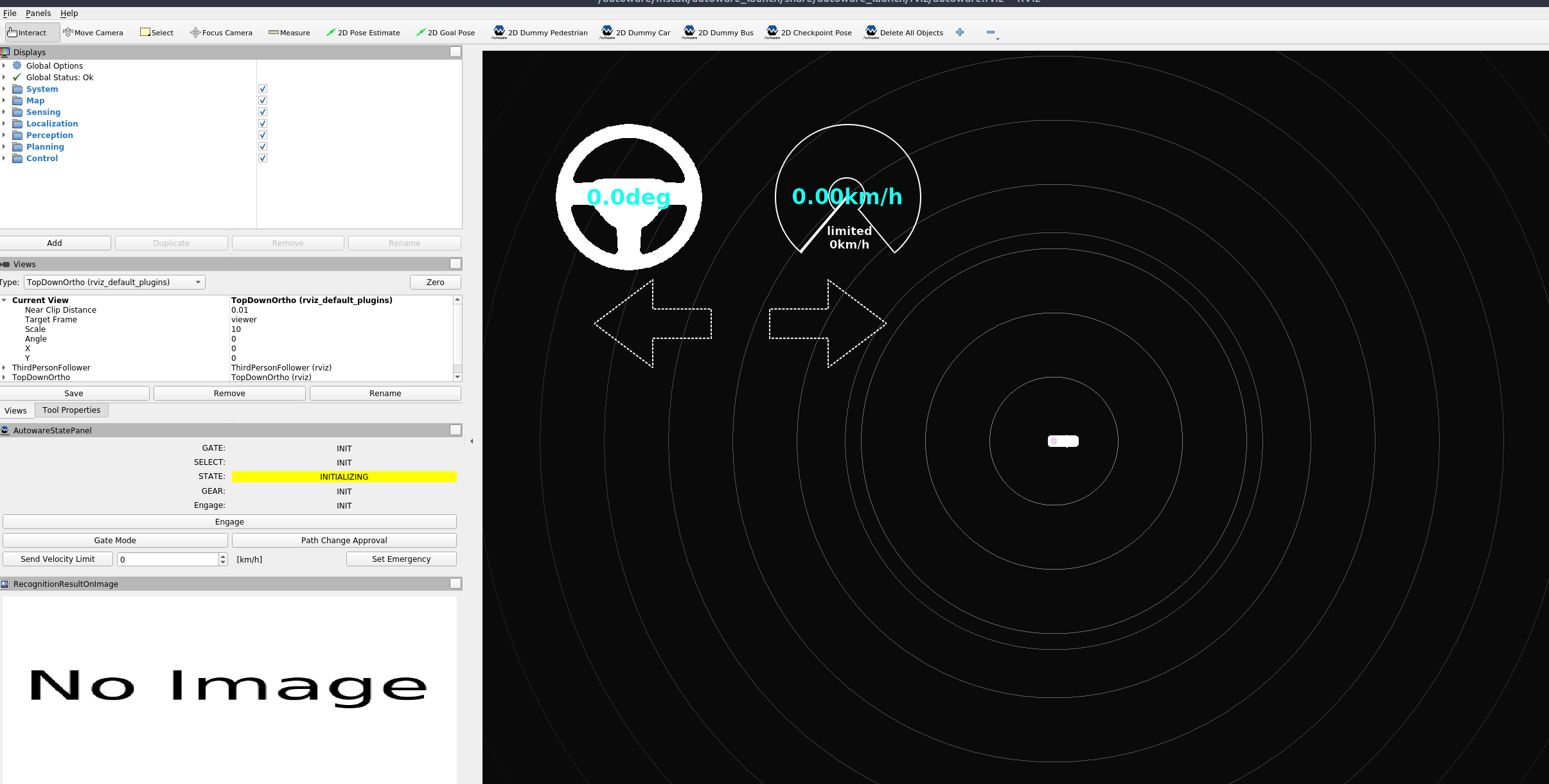
Task: Disable the Perception display checkbox
Action: point(263,135)
